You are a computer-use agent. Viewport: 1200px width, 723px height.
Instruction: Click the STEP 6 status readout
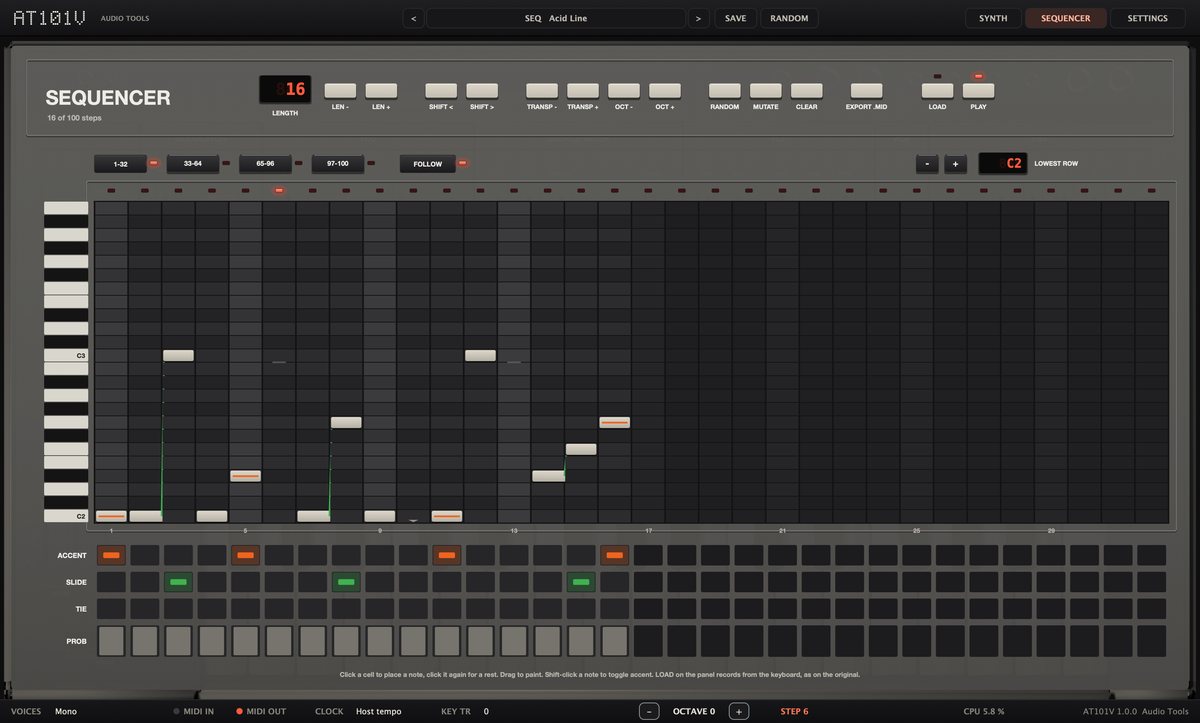[x=795, y=712]
